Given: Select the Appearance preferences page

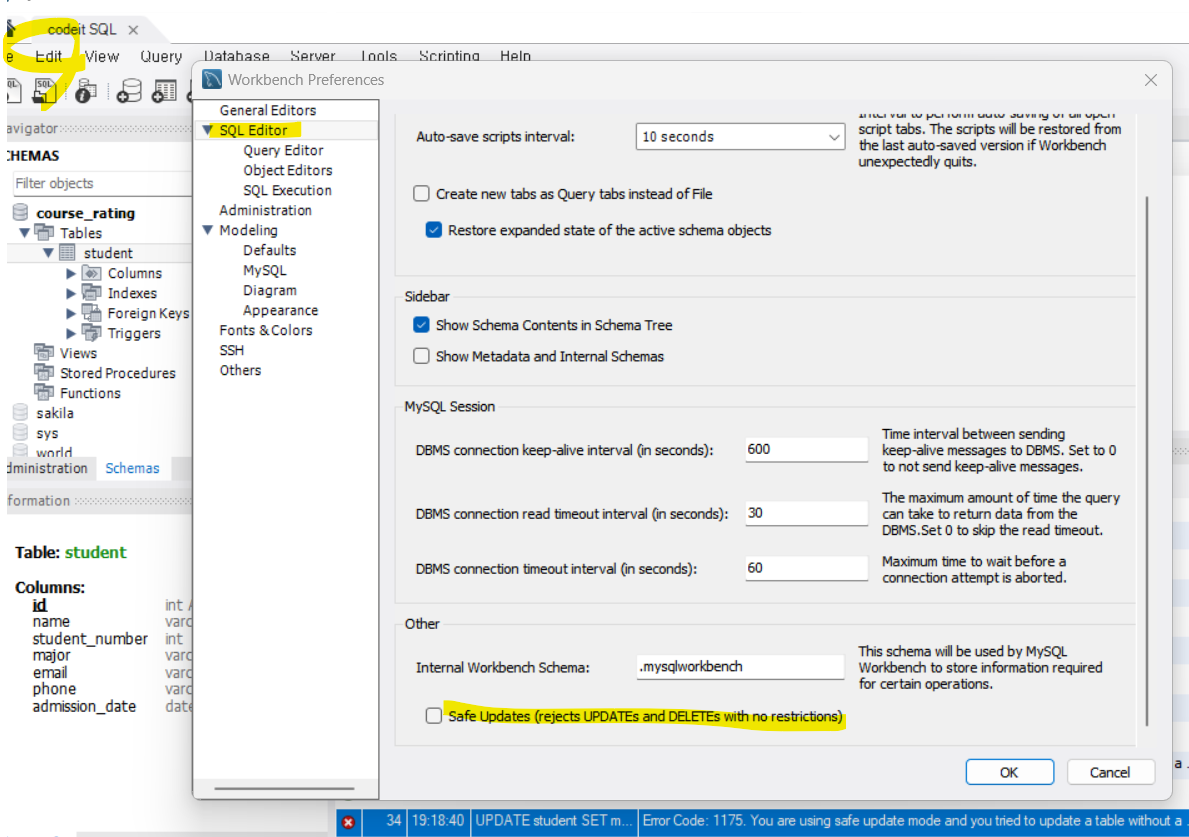Looking at the screenshot, I should (281, 310).
